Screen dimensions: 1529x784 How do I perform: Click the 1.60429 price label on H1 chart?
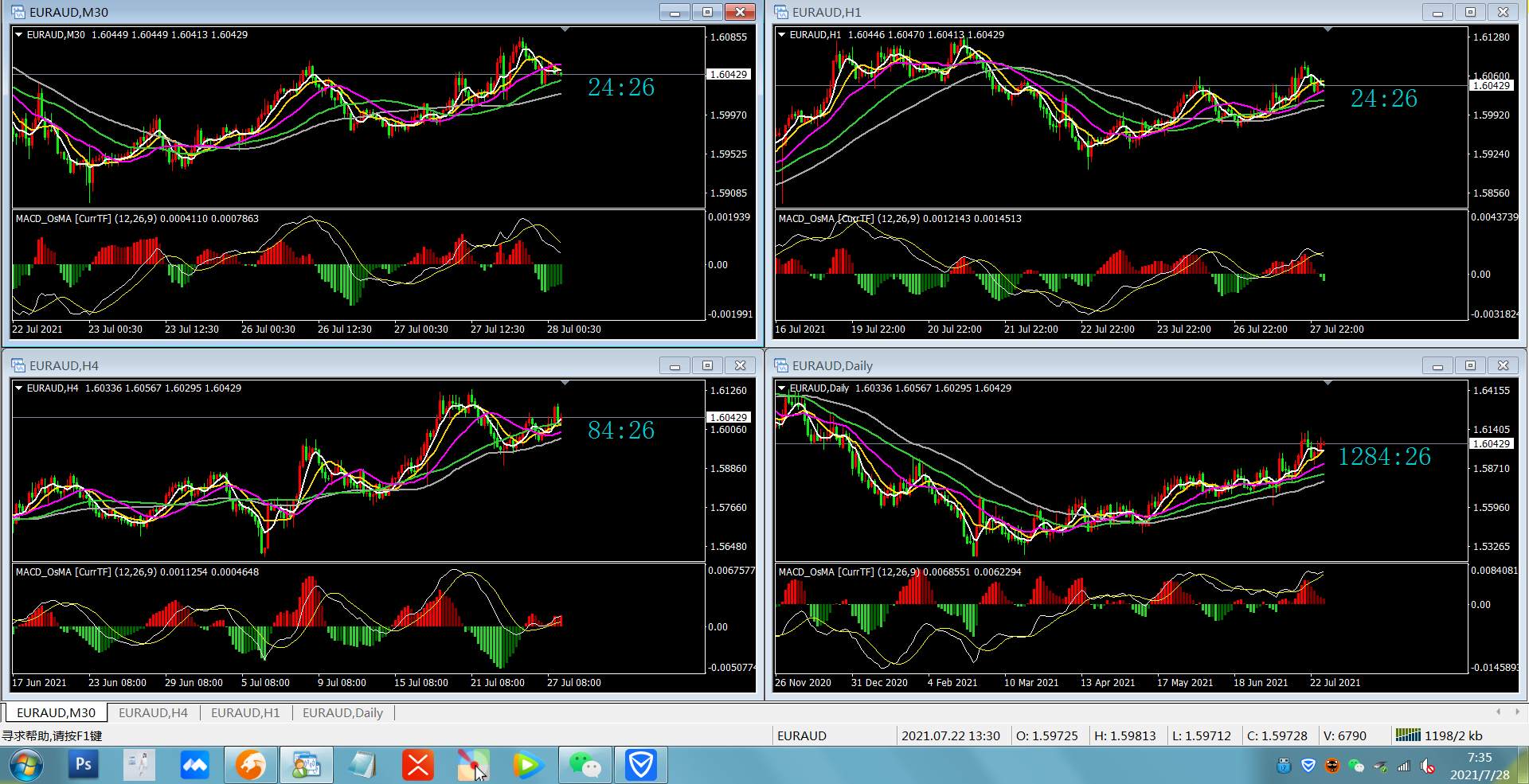tap(1492, 85)
